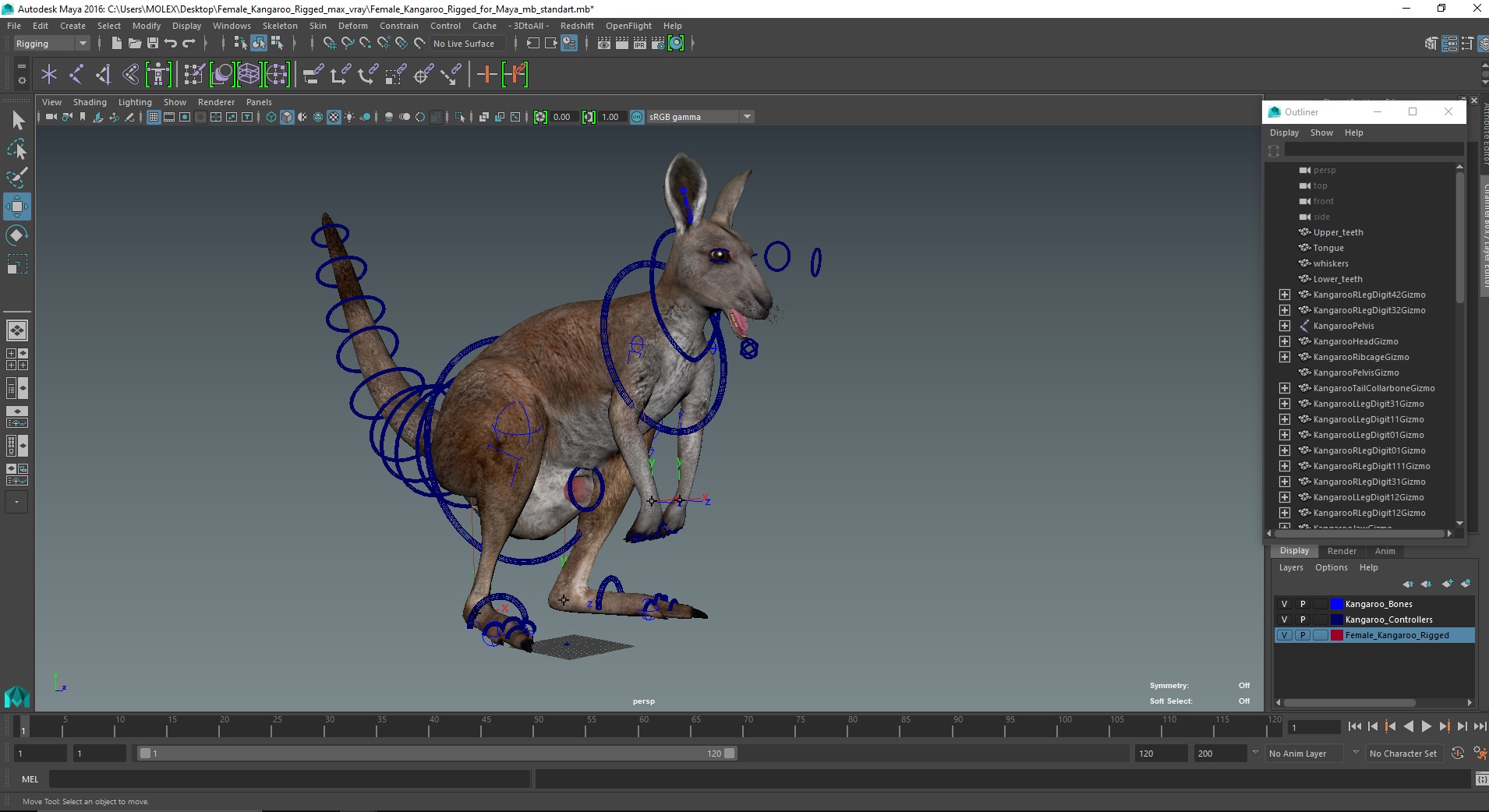Open the viewport Shading menu
1489x812 pixels.
point(90,102)
